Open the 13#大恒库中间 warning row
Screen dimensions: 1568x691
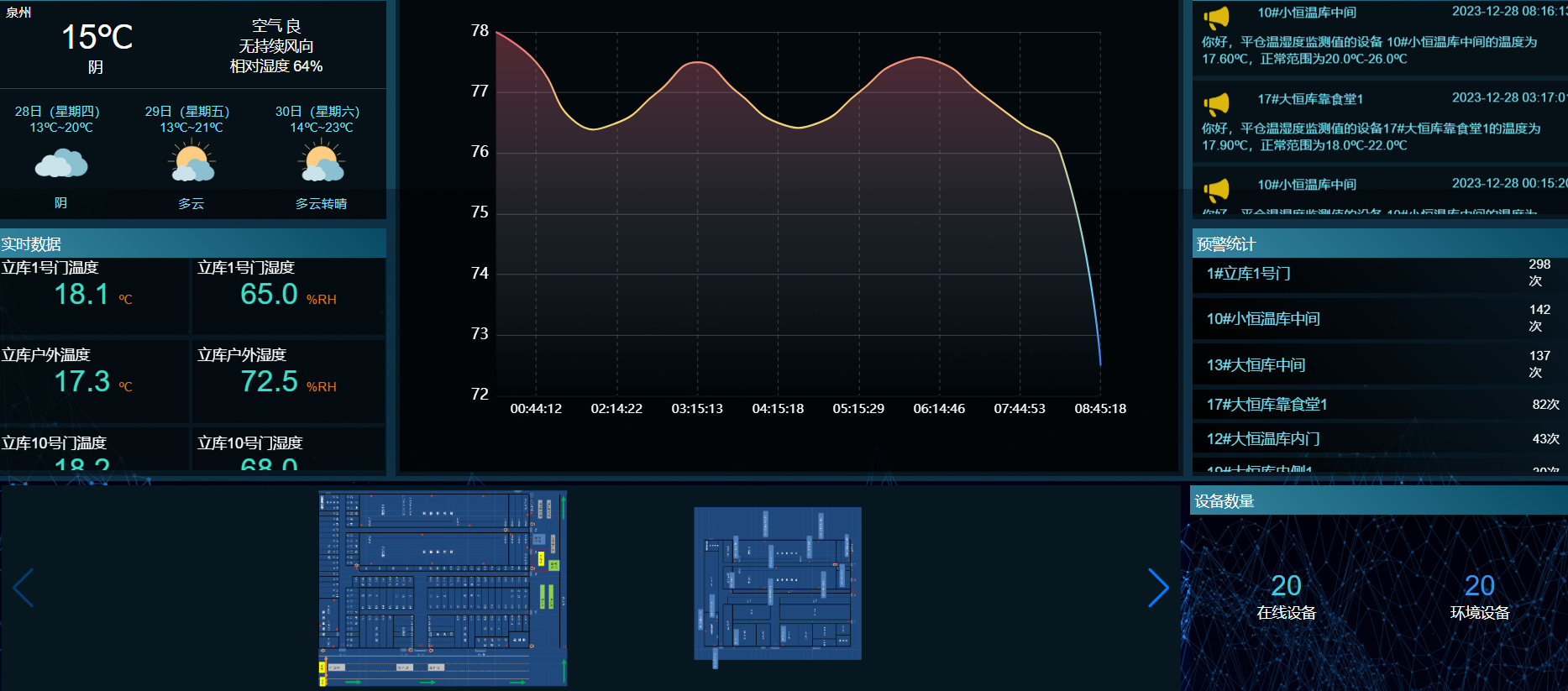click(1380, 365)
